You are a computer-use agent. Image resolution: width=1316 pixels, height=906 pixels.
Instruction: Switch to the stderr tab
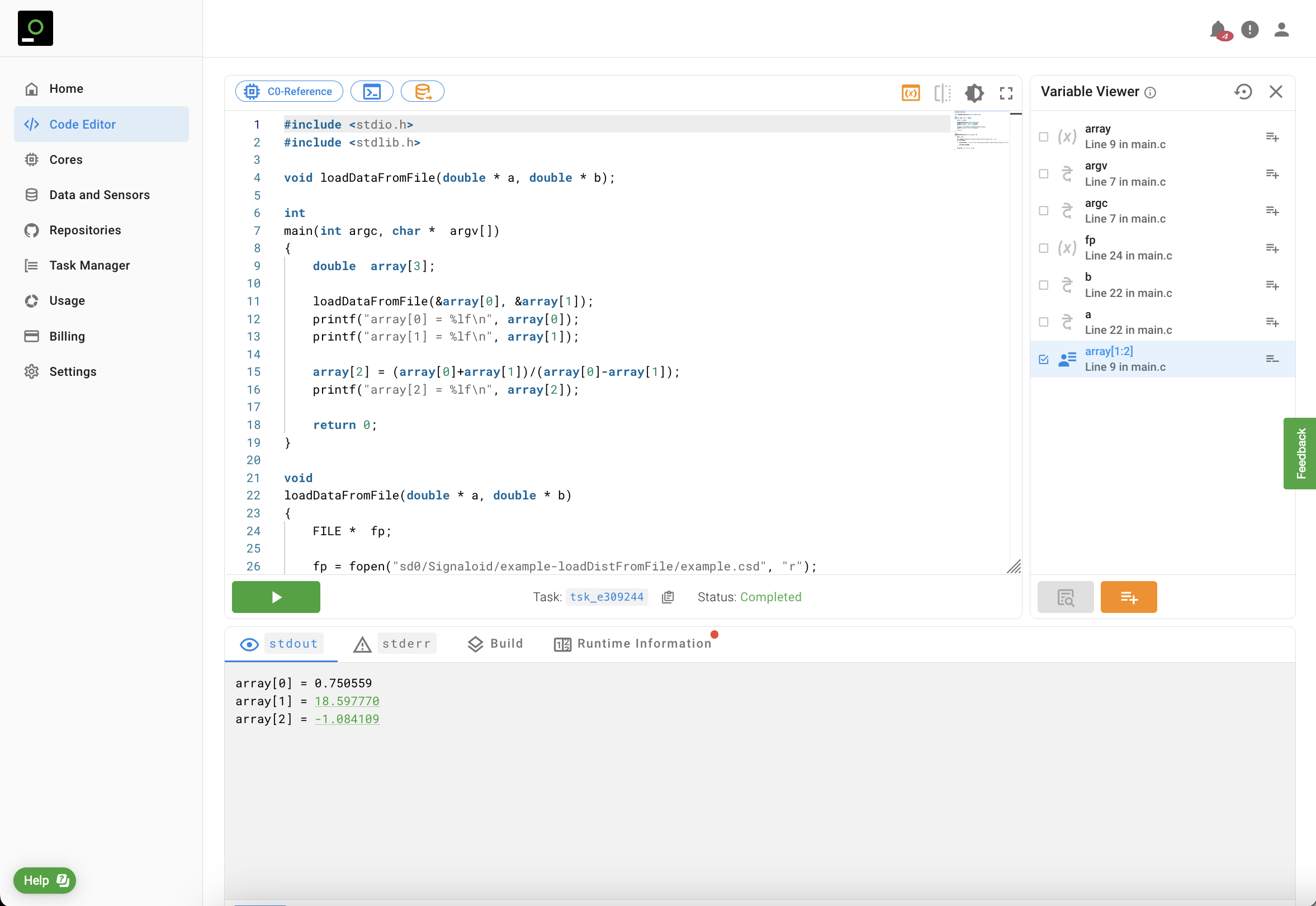pos(394,643)
